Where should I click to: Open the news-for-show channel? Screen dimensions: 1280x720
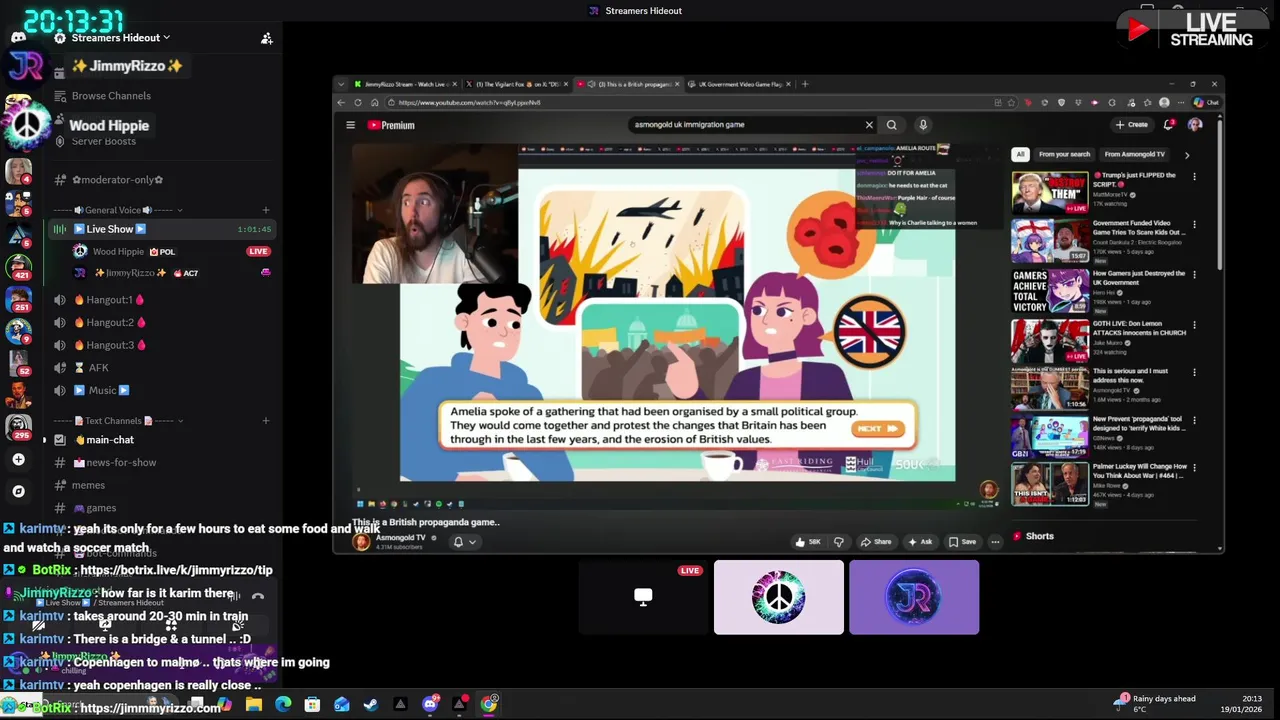coord(120,463)
